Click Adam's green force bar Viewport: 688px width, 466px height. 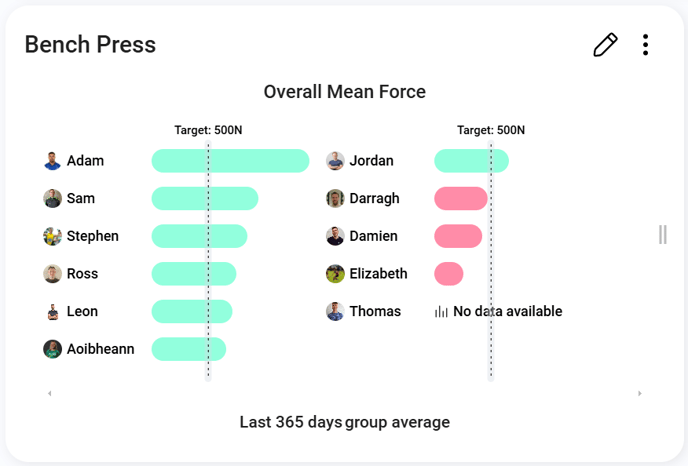point(230,161)
